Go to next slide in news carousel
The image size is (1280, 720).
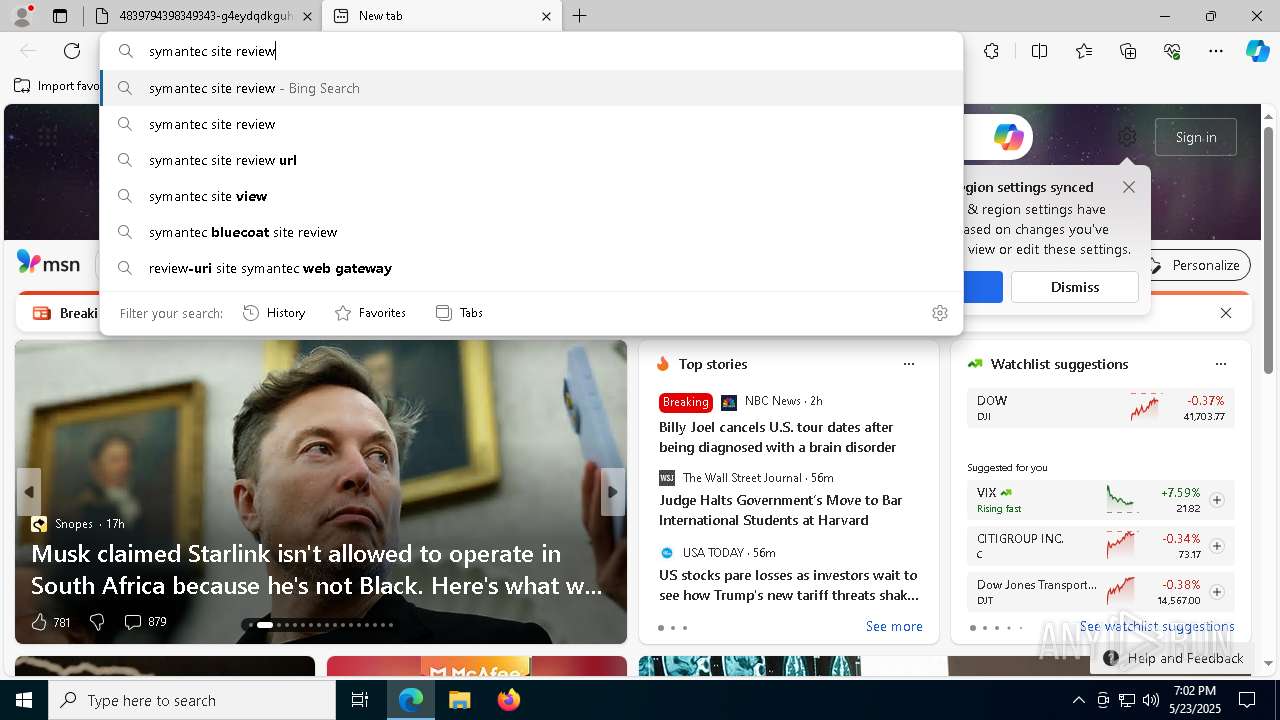[613, 492]
